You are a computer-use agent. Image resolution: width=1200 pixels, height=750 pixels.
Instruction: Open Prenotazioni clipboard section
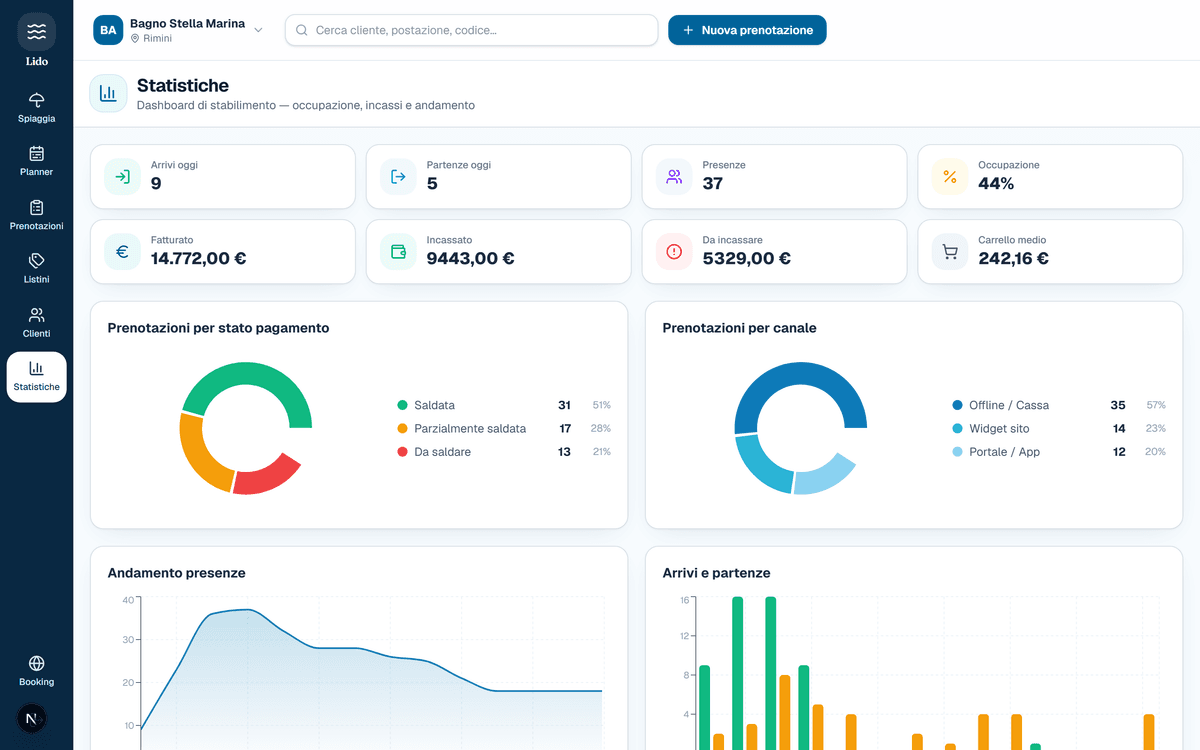click(36, 215)
